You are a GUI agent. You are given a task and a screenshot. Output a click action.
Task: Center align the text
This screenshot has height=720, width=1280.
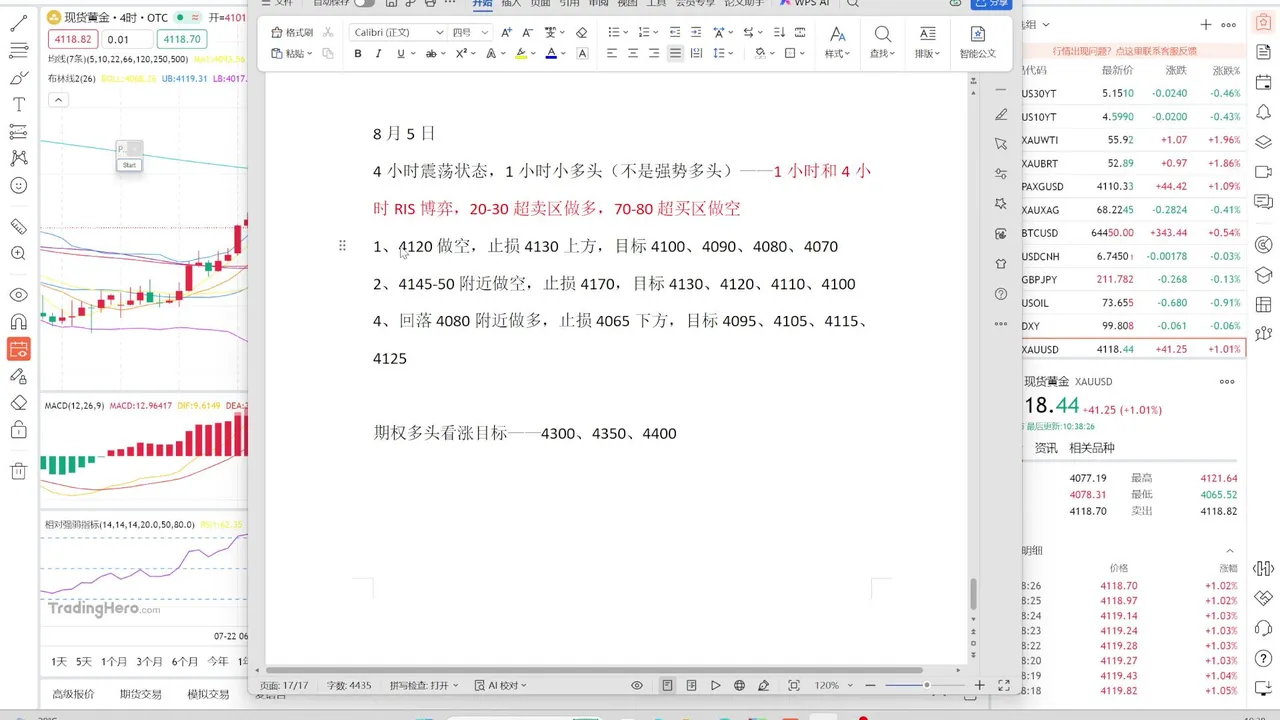(x=633, y=53)
